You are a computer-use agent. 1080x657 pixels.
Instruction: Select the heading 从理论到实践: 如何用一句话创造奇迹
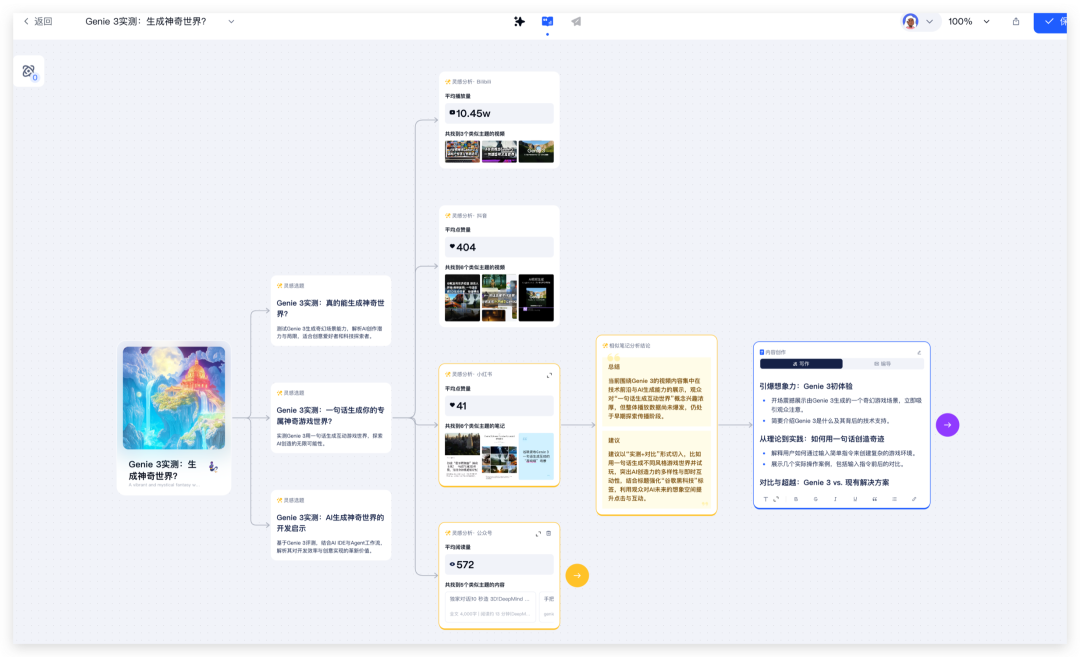pyautogui.click(x=822, y=439)
